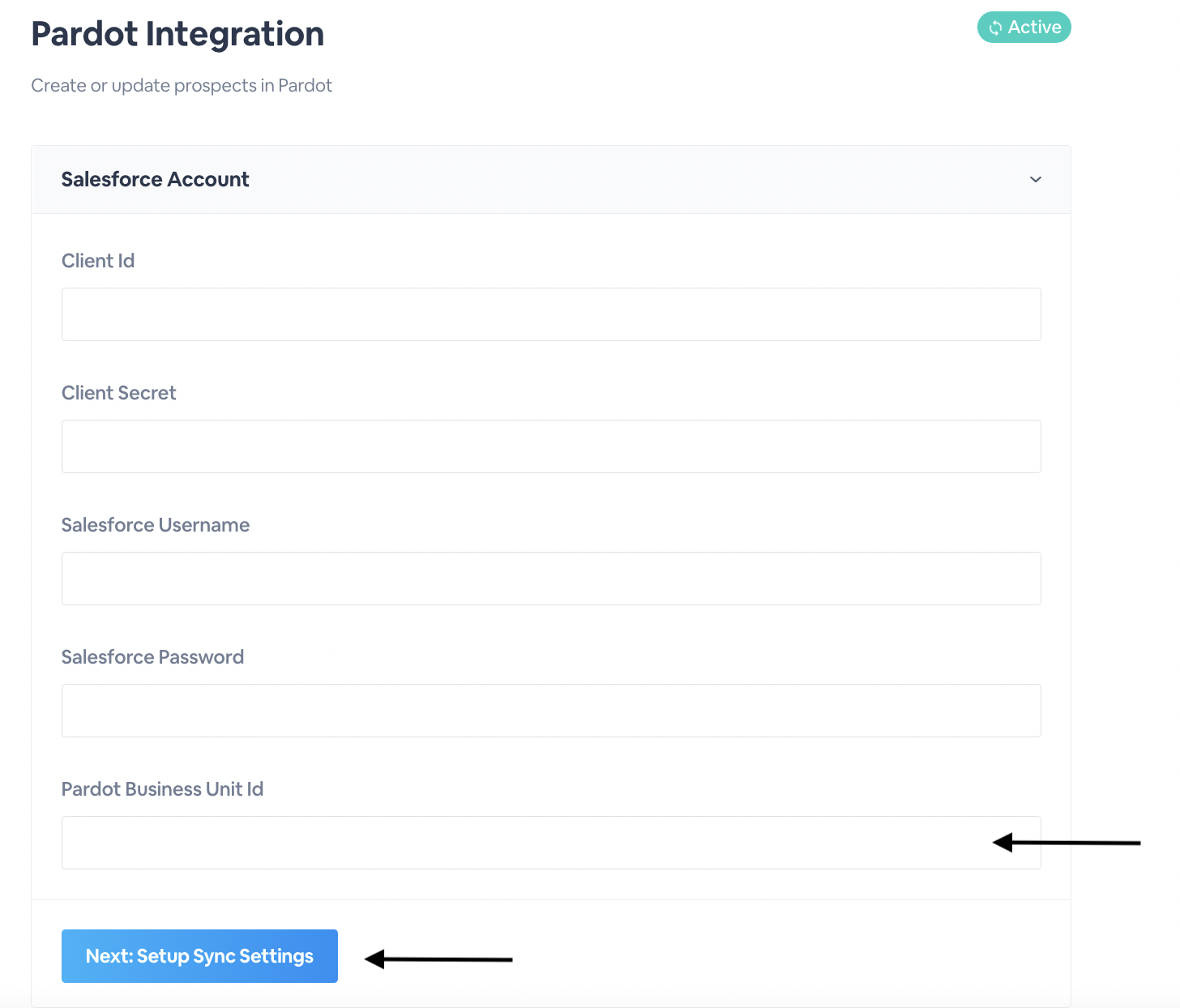Image resolution: width=1180 pixels, height=1008 pixels.
Task: Click into the Client Id field
Action: coord(551,314)
